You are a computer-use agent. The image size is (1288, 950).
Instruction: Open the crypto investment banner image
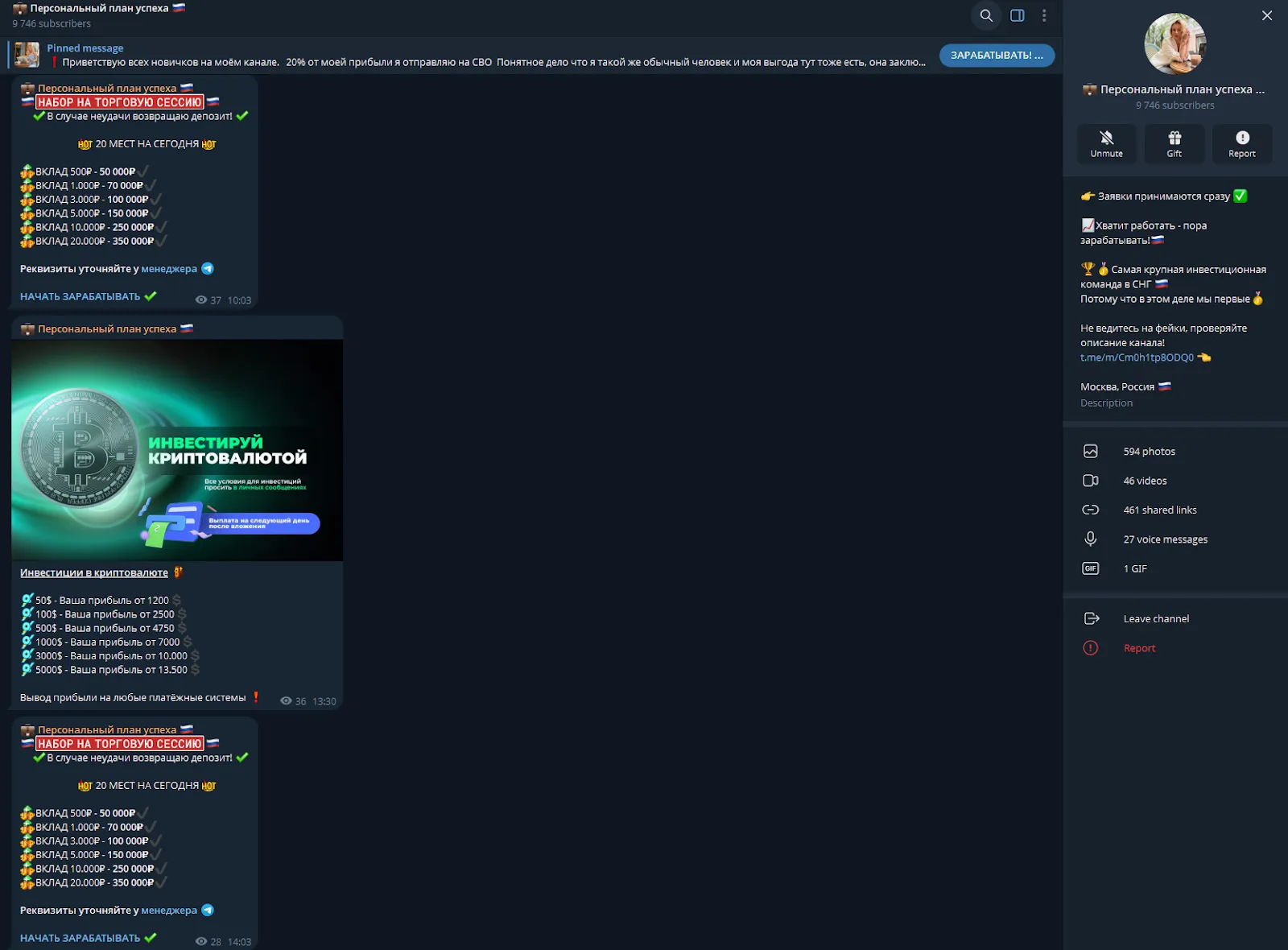click(177, 450)
